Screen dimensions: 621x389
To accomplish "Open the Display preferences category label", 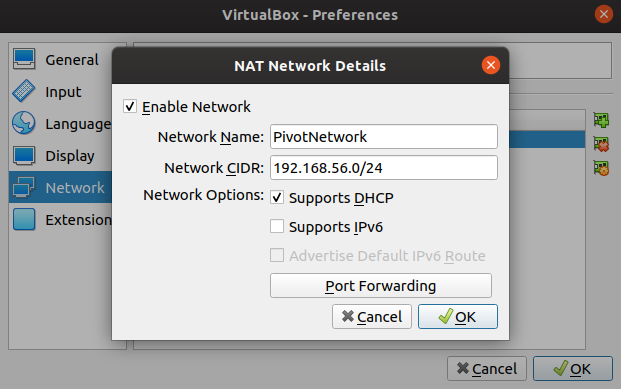I will [70, 156].
